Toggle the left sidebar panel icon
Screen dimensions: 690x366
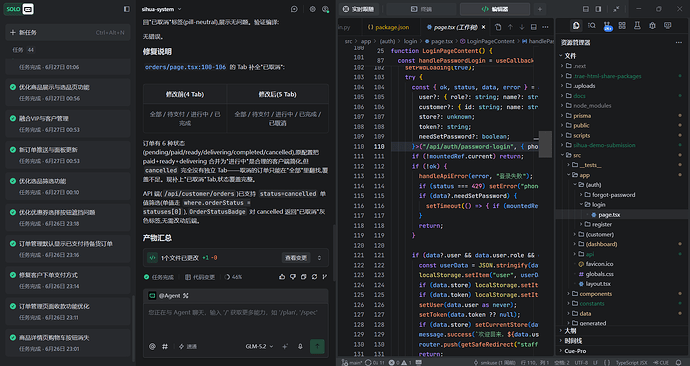pos(127,9)
